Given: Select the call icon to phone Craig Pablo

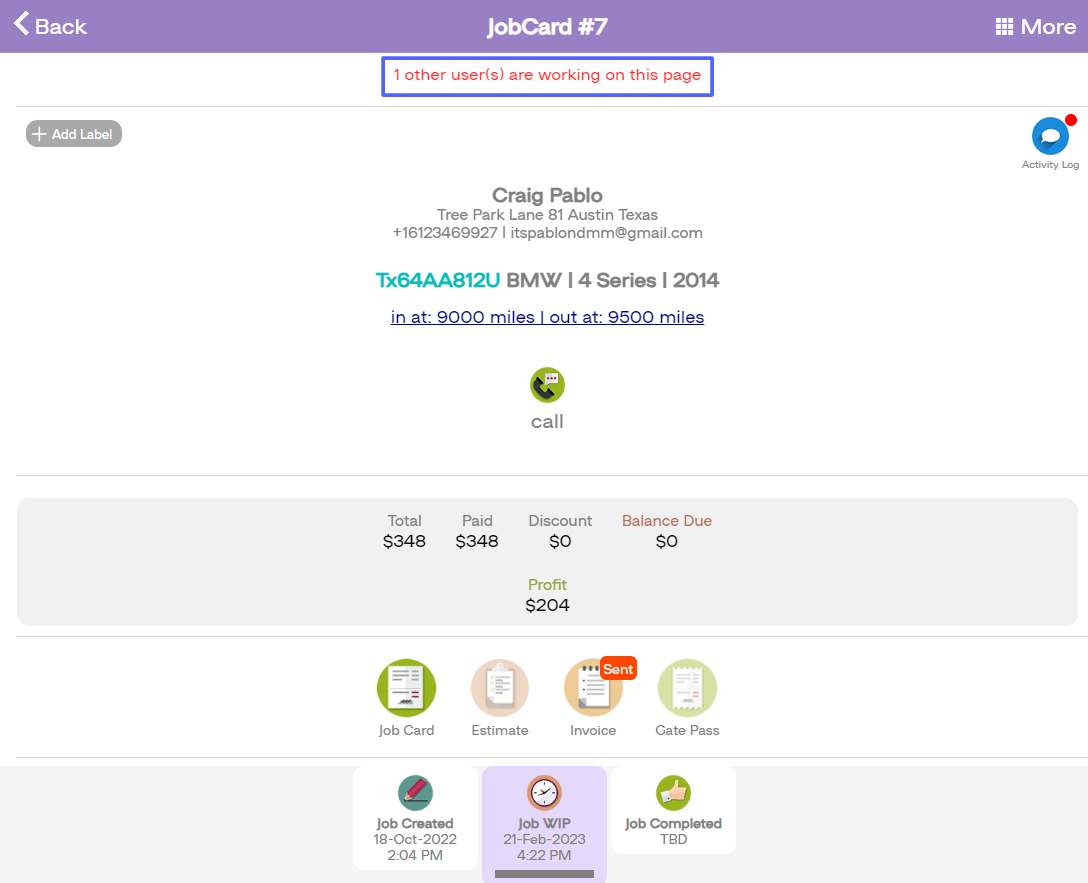Looking at the screenshot, I should [x=547, y=385].
